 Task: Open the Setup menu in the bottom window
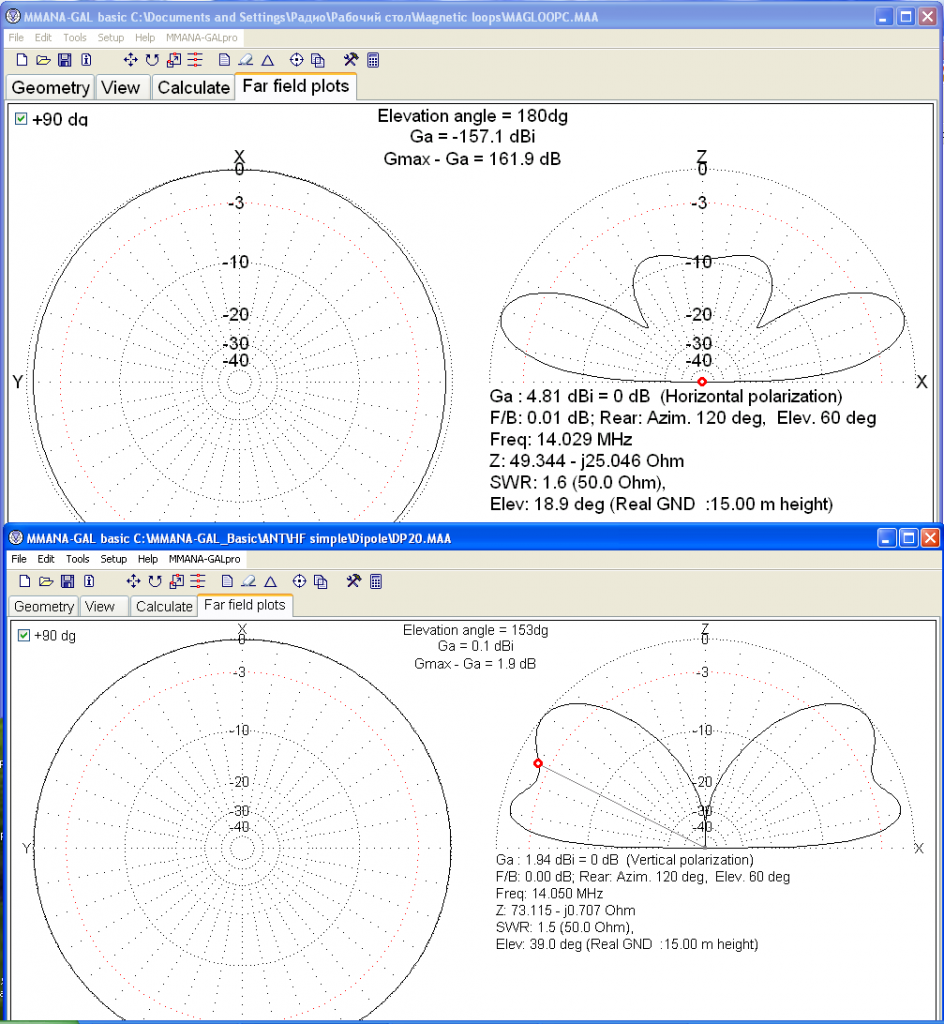[x=114, y=559]
